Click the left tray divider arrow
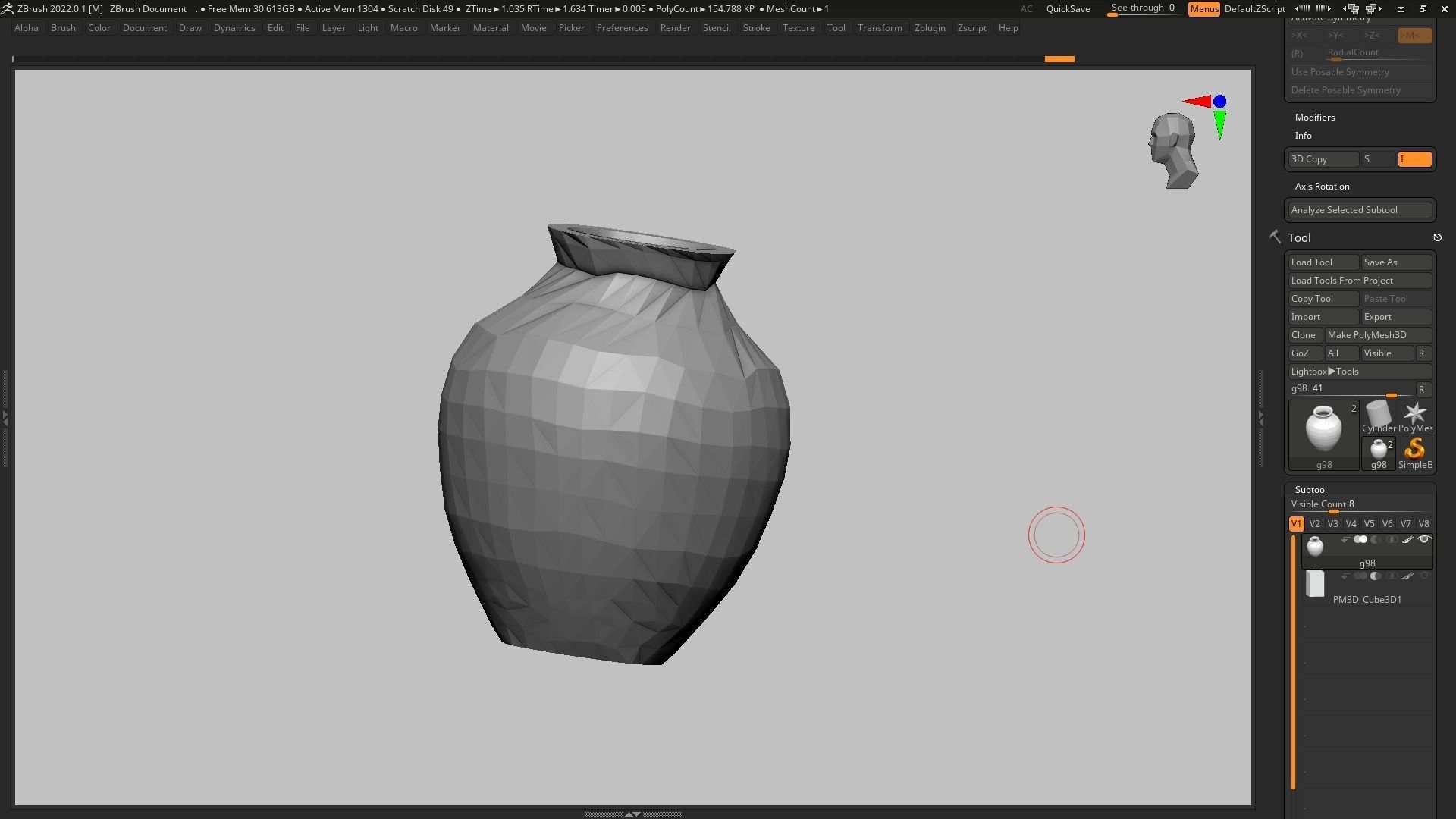Screen dimensions: 1456x819 [5, 417]
